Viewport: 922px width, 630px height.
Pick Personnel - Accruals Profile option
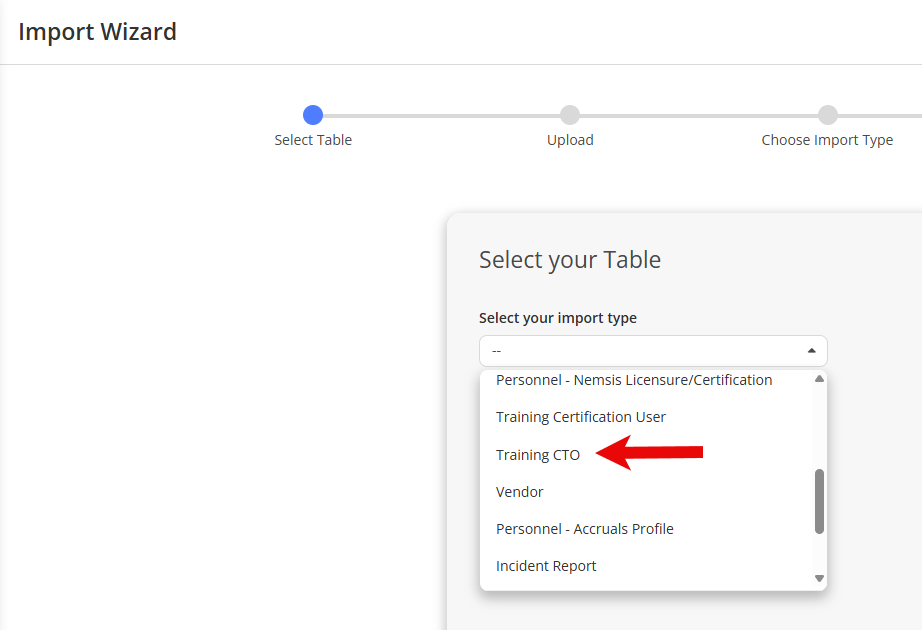point(646,529)
